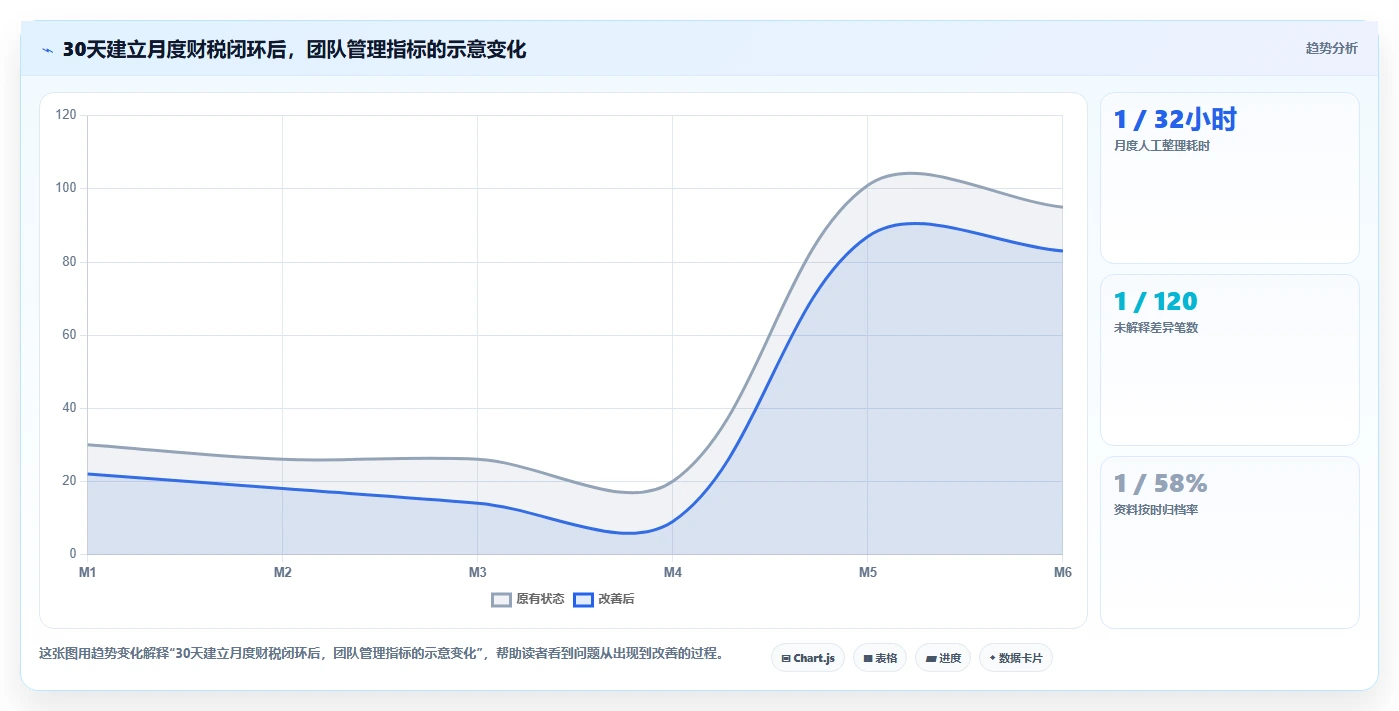
Task: Click the M3 x-axis label
Action: pos(478,572)
